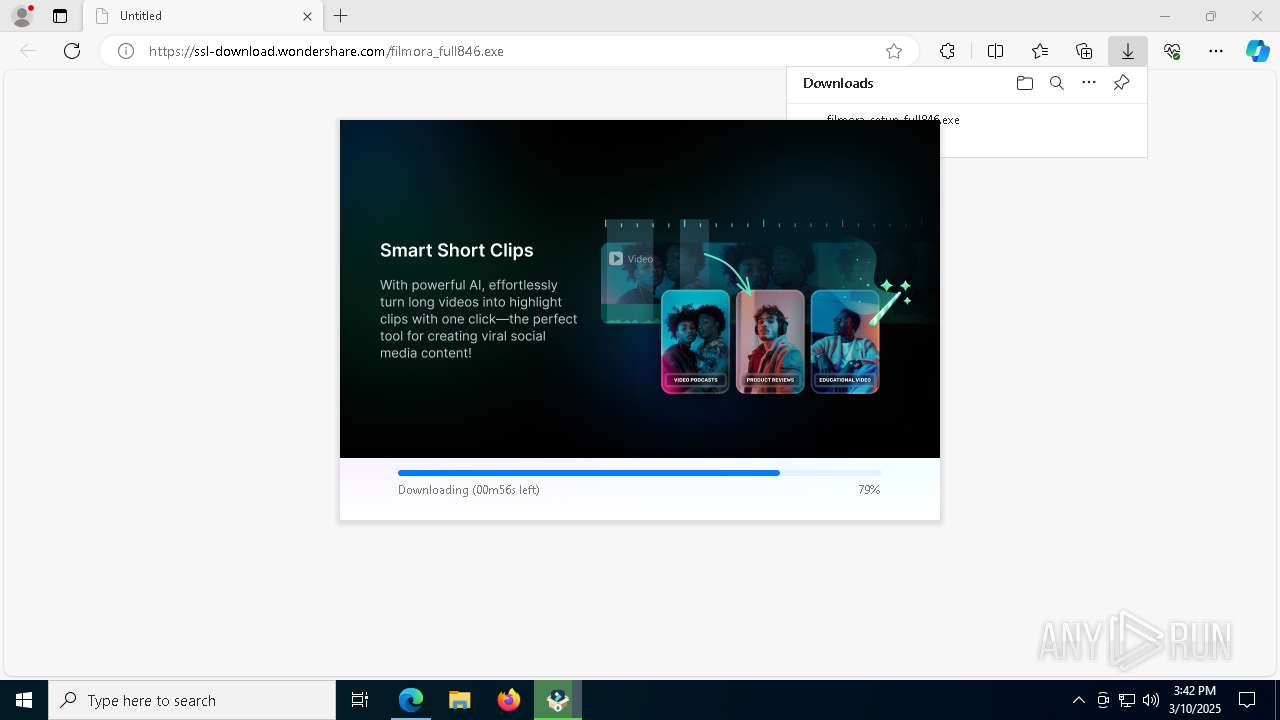The height and width of the screenshot is (720, 1280).
Task: Open the Favorites list icon
Action: (x=1040, y=51)
